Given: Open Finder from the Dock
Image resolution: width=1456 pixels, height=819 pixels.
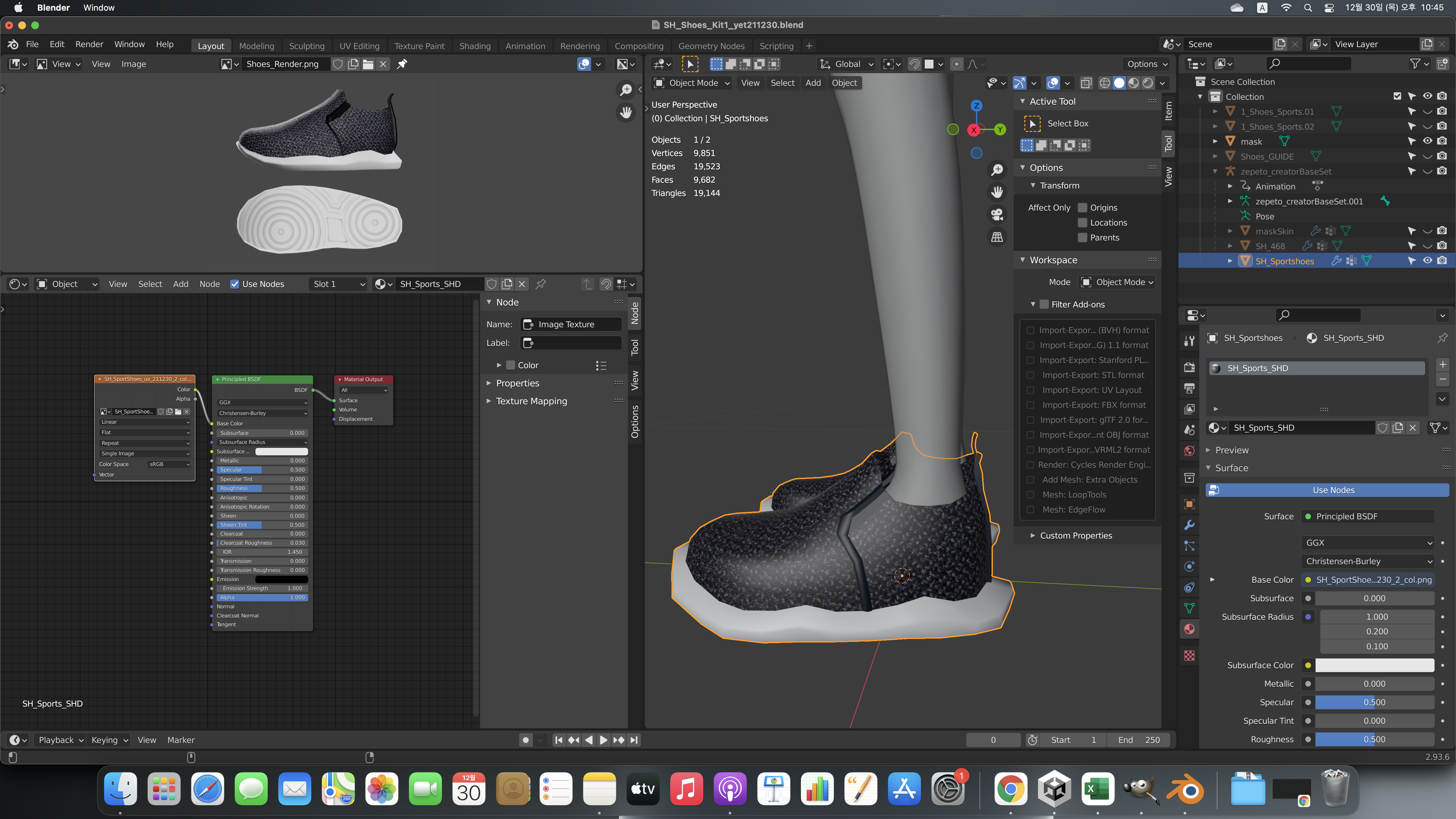Looking at the screenshot, I should pyautogui.click(x=120, y=789).
